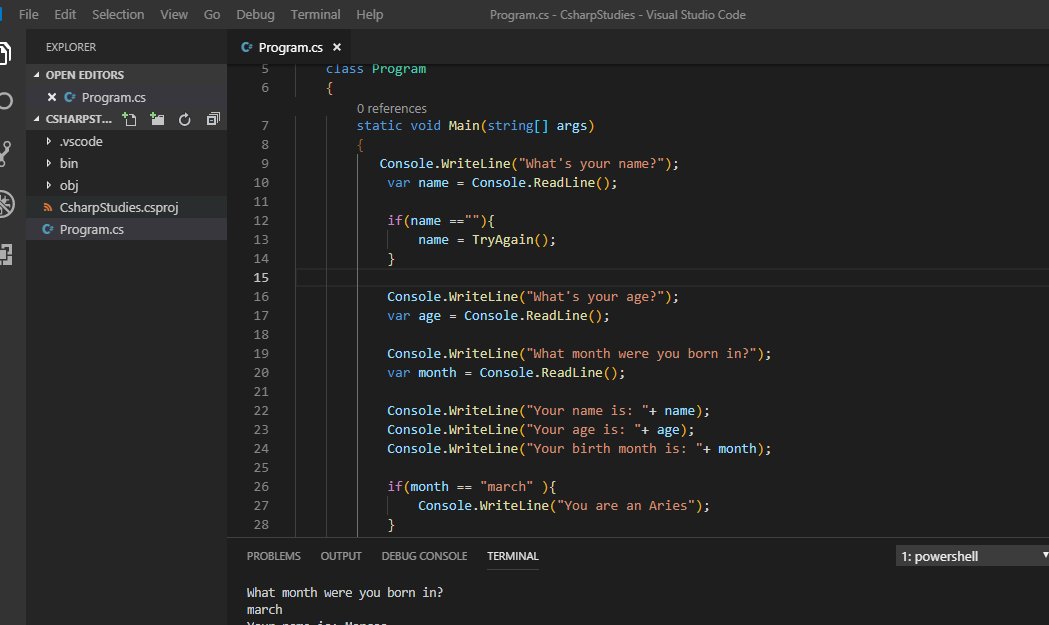Expand the obj folder
Image resolution: width=1049 pixels, height=625 pixels.
pyautogui.click(x=68, y=185)
